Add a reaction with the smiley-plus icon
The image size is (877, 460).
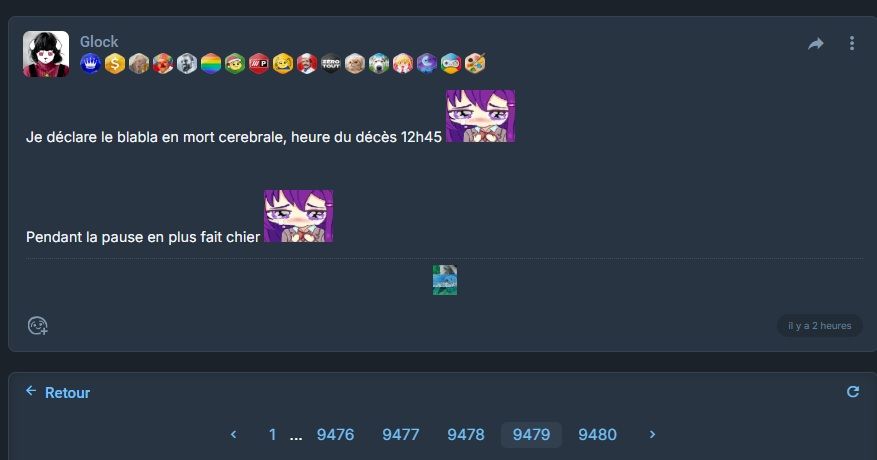click(37, 326)
